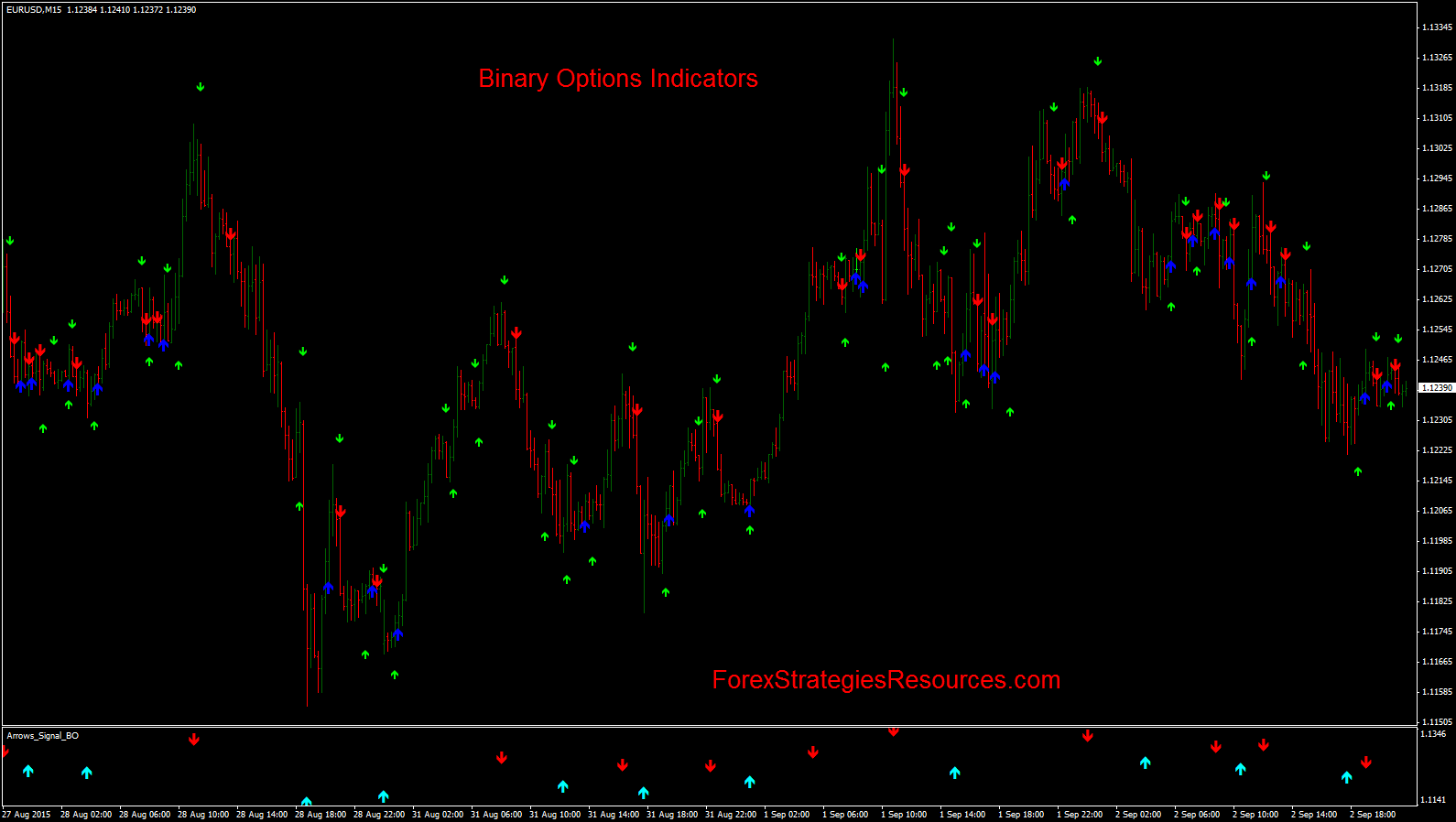
Task: Click the 1.11825 price axis label
Action: [1437, 601]
